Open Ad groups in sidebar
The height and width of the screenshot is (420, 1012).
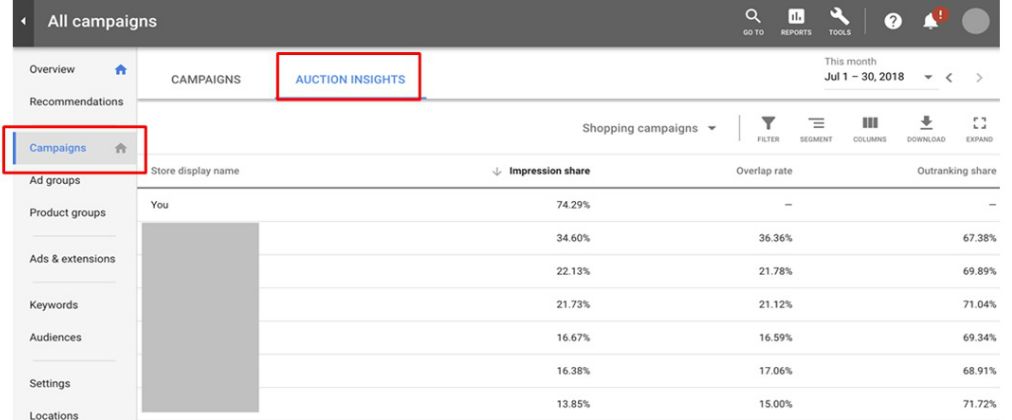click(55, 180)
